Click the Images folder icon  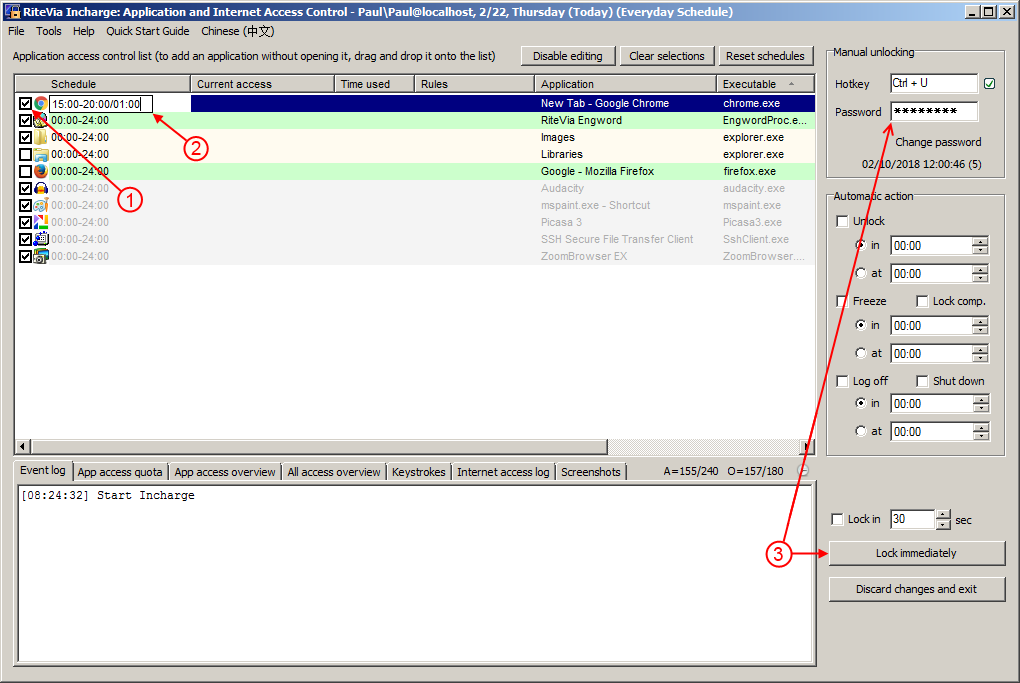pyautogui.click(x=41, y=137)
